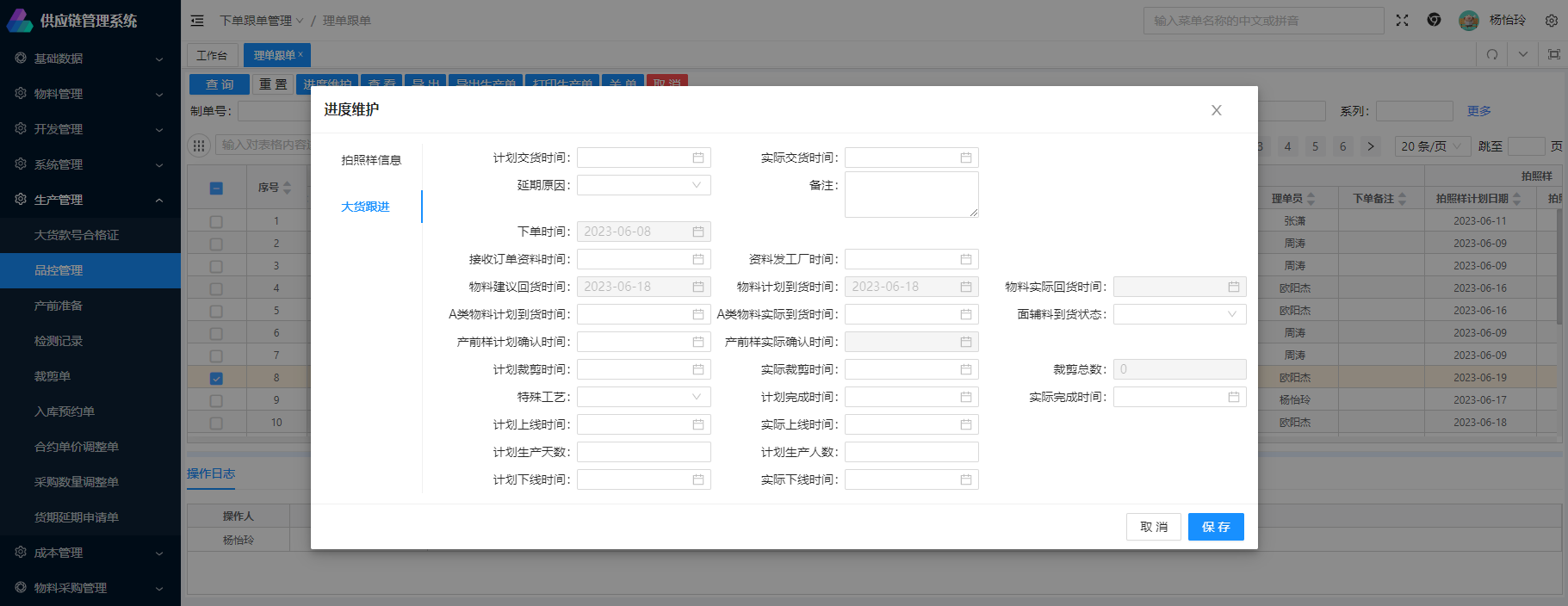Screen dimensions: 1568x606
Task: Click the refresh icon in tab bar
Action: (x=1492, y=54)
